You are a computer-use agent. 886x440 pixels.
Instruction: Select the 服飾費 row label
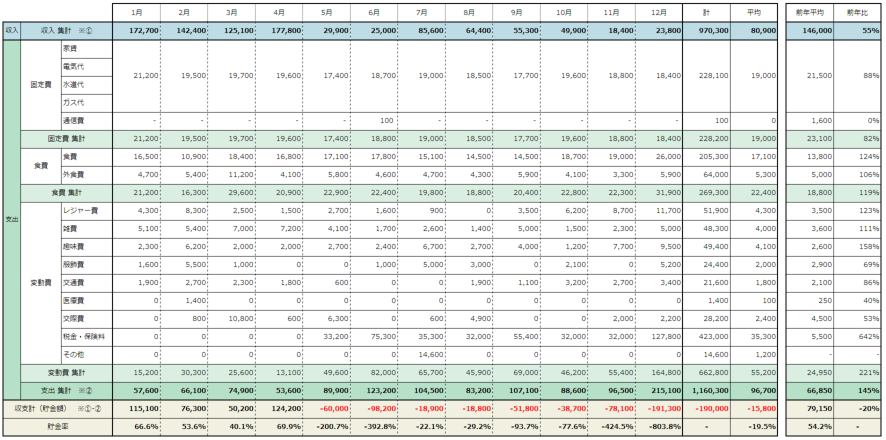point(86,265)
